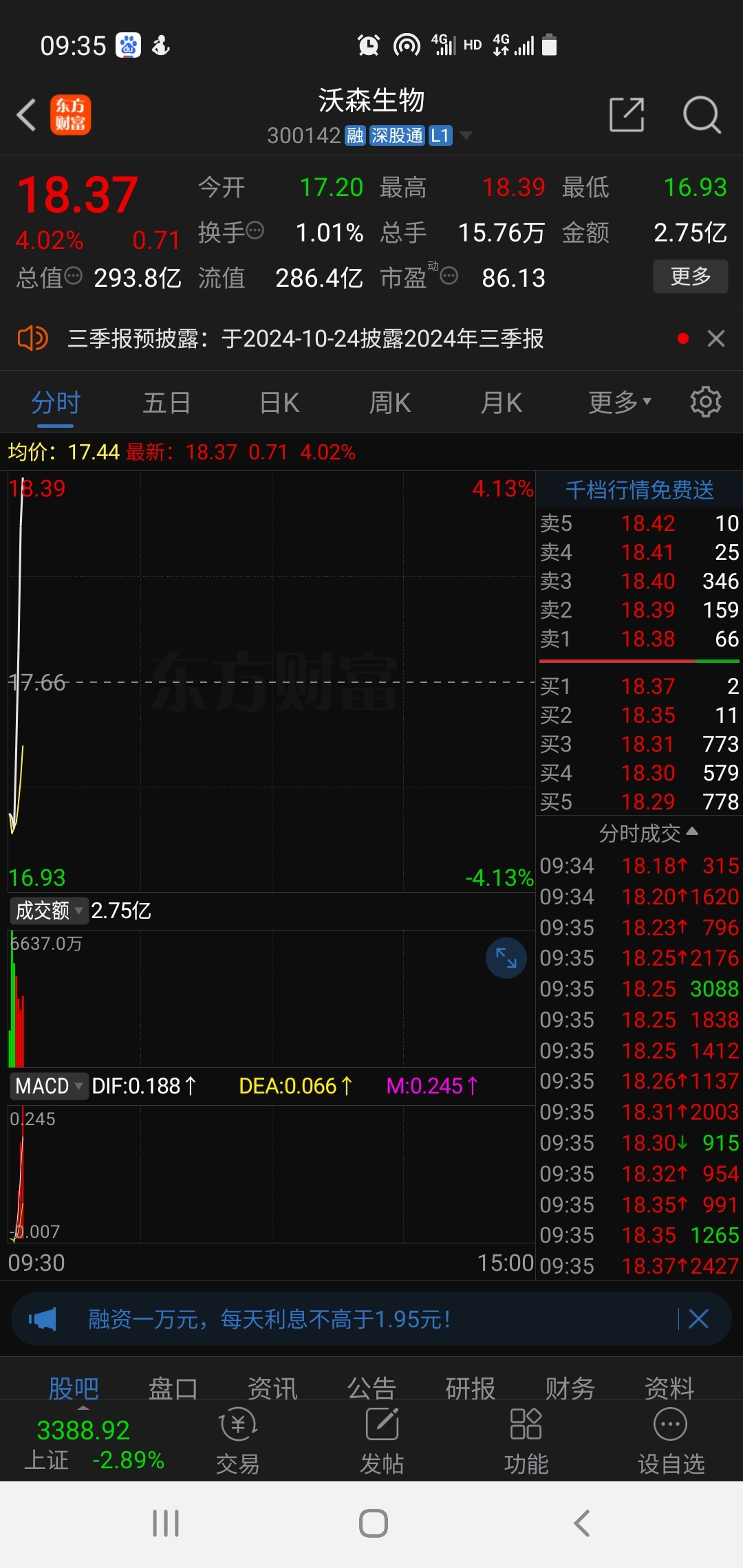Image resolution: width=743 pixels, height=1568 pixels.
Task: Tap the L1 level badge
Action: click(440, 135)
